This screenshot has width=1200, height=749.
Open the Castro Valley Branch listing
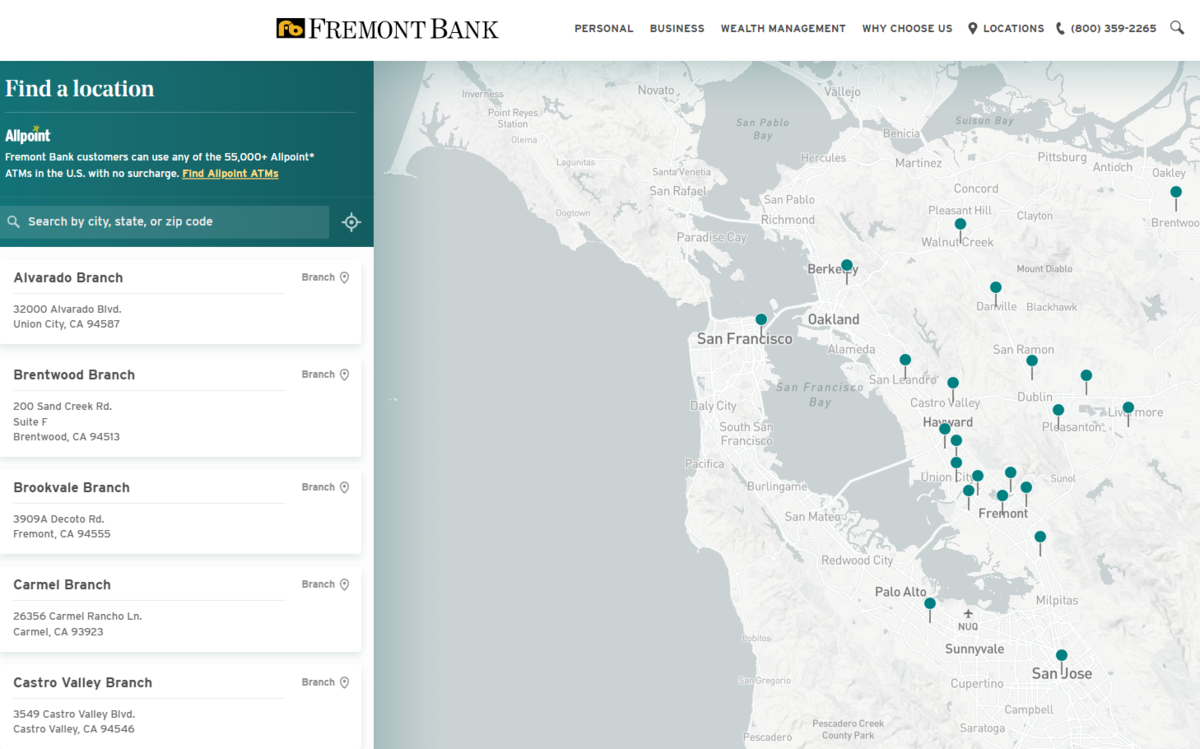(x=83, y=683)
